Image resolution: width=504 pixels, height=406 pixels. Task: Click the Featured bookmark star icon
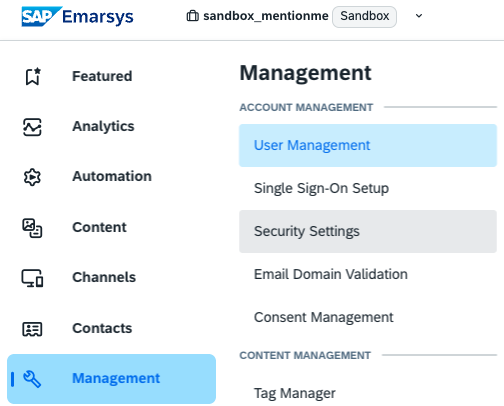(x=33, y=76)
